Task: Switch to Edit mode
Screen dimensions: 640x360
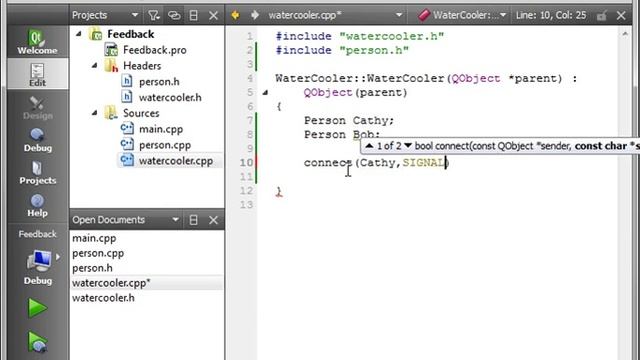Action: [x=37, y=74]
